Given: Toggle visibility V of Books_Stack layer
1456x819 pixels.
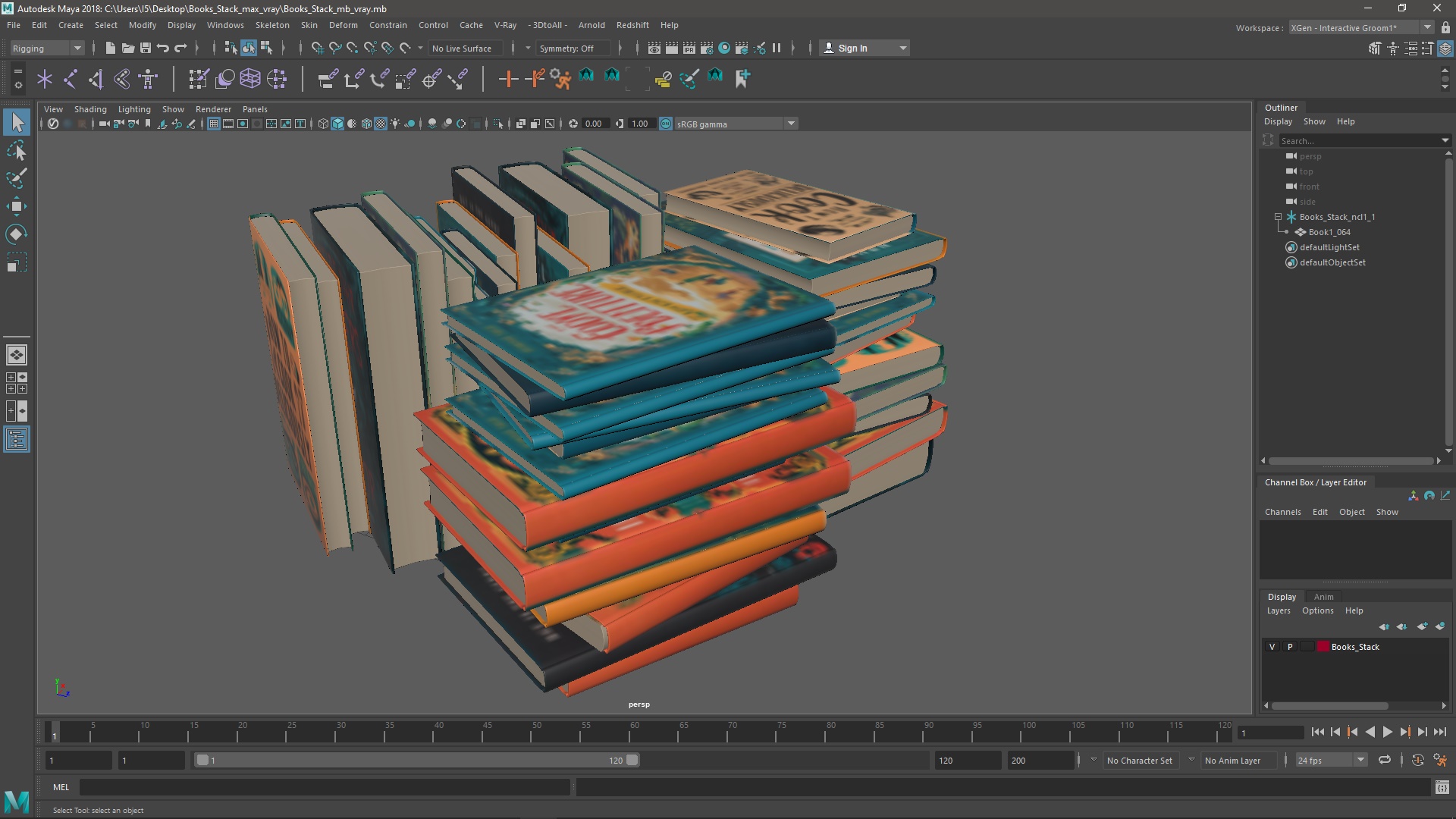Looking at the screenshot, I should point(1272,647).
